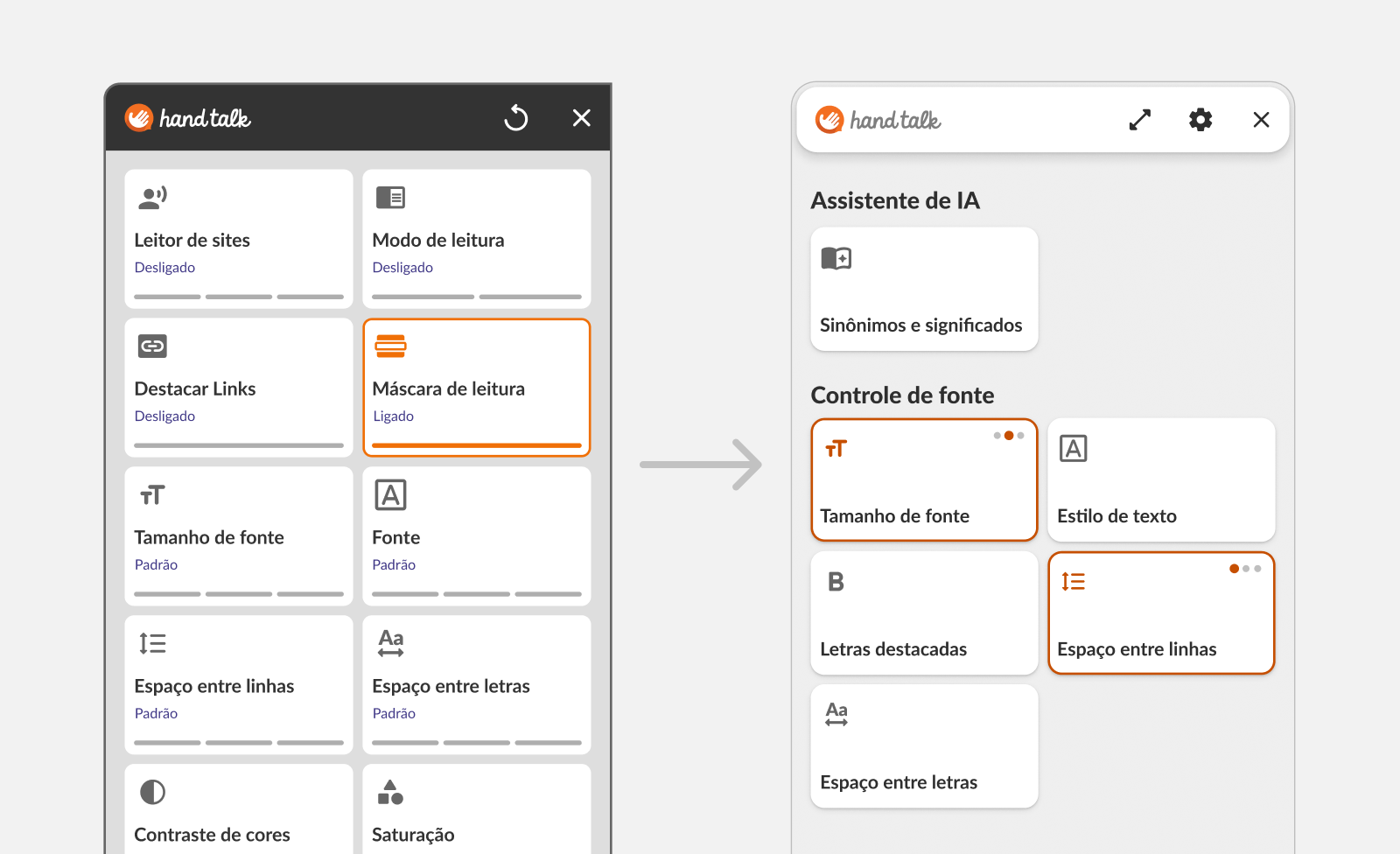Click the Hand Talk logo in the dark header
The width and height of the screenshot is (1400, 854).
tap(187, 118)
